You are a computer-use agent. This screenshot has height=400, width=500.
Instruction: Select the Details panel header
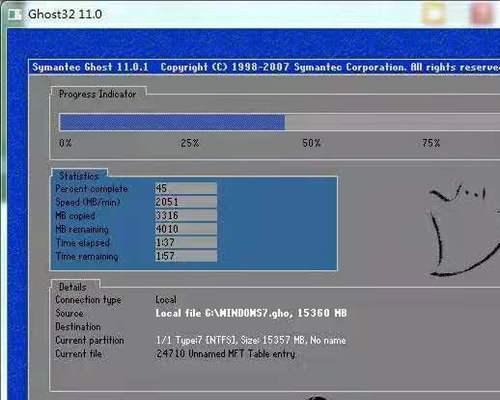tap(73, 287)
